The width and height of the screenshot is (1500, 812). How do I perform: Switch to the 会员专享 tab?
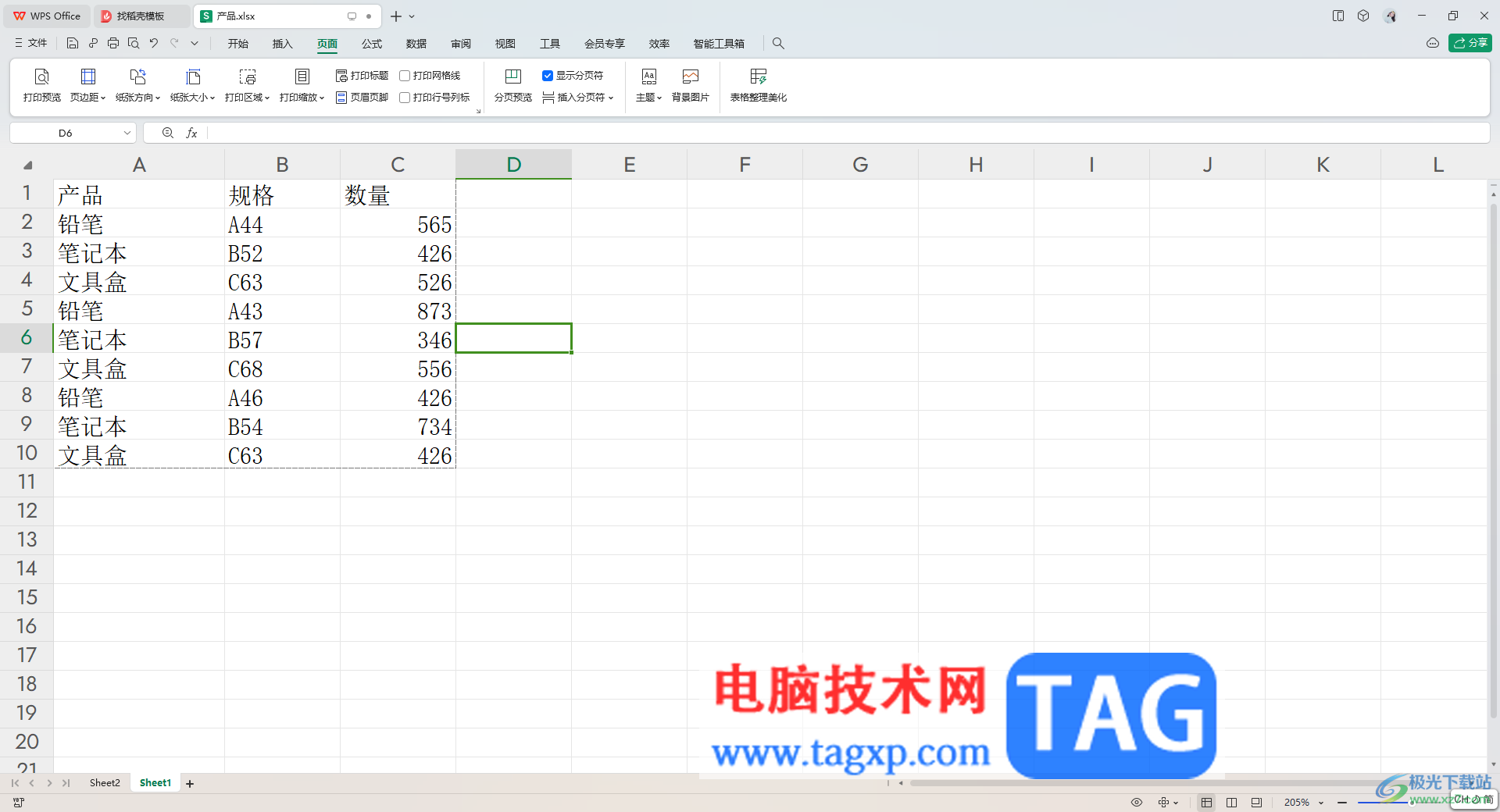(605, 44)
